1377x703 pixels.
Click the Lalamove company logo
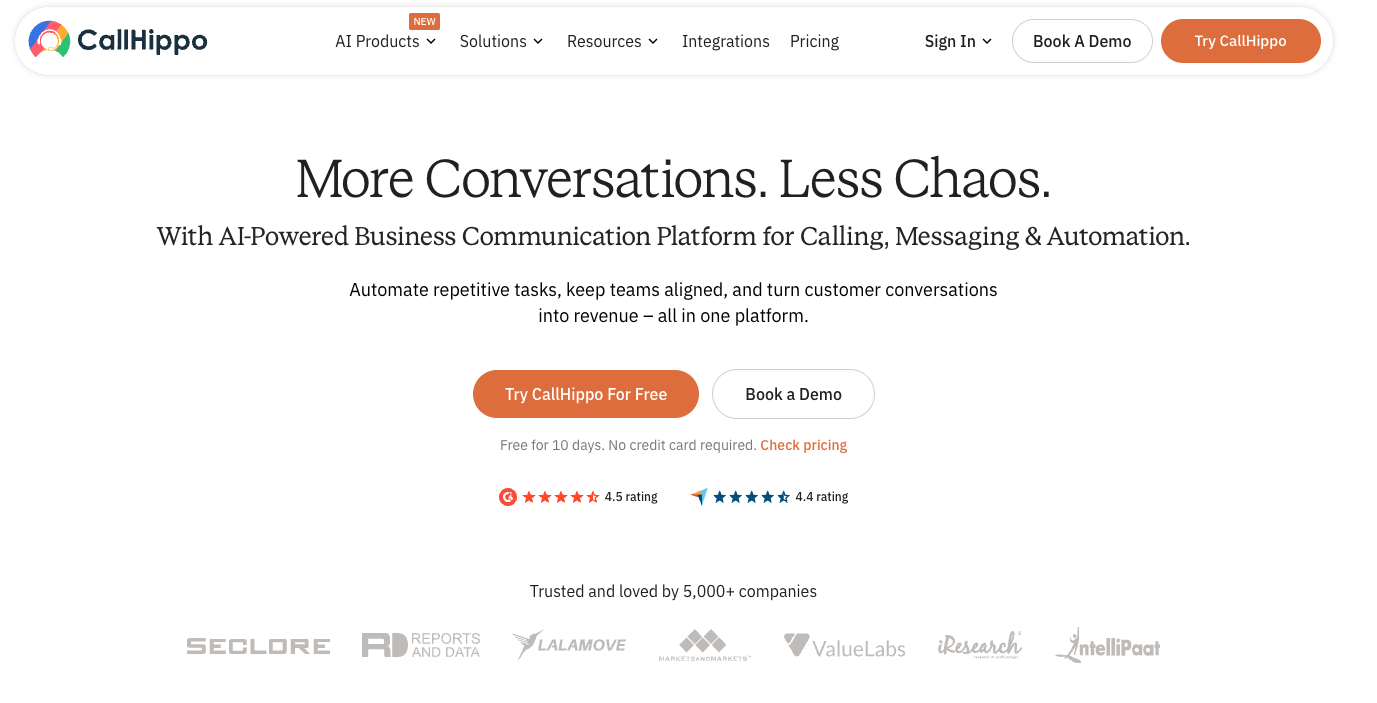point(569,645)
